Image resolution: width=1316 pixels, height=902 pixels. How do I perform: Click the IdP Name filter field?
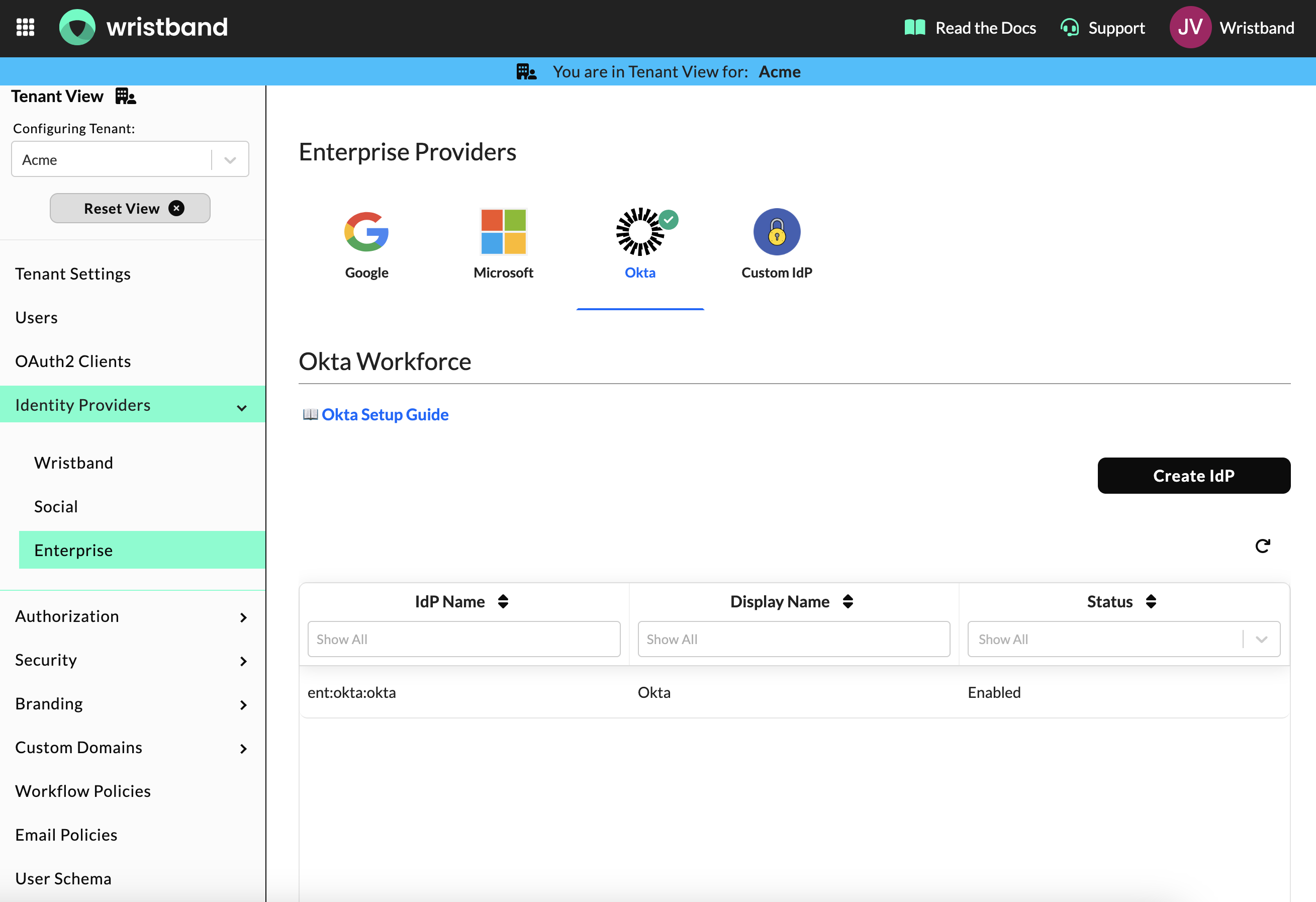[463, 639]
